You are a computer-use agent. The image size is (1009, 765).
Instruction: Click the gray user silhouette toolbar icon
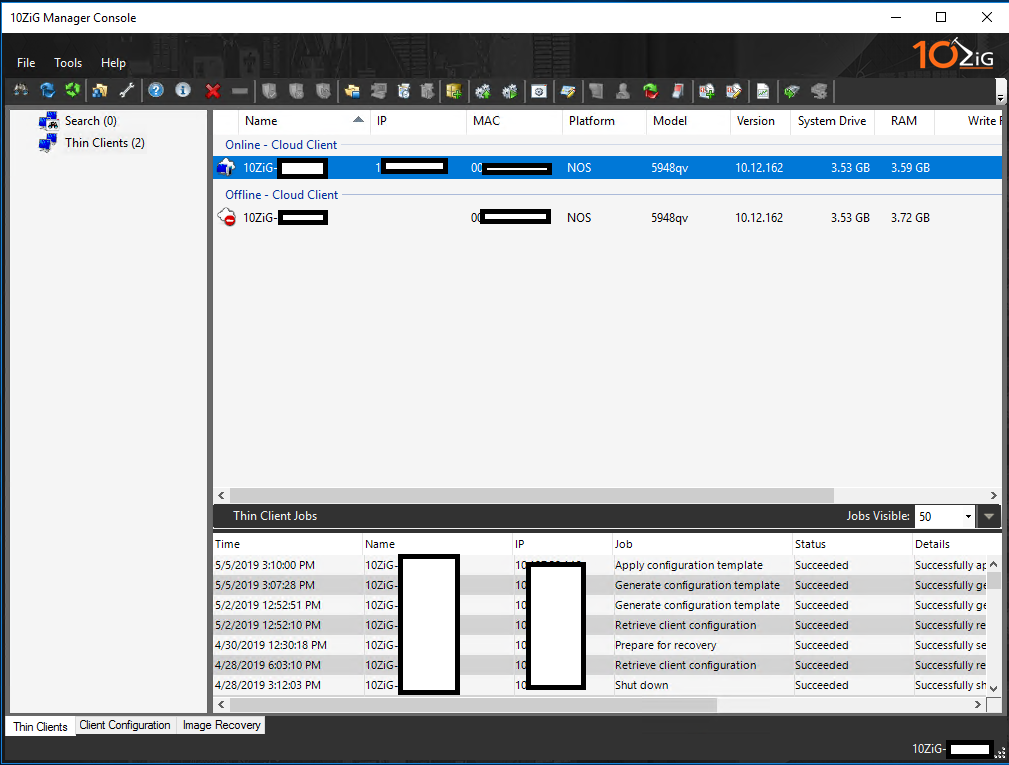(x=622, y=91)
